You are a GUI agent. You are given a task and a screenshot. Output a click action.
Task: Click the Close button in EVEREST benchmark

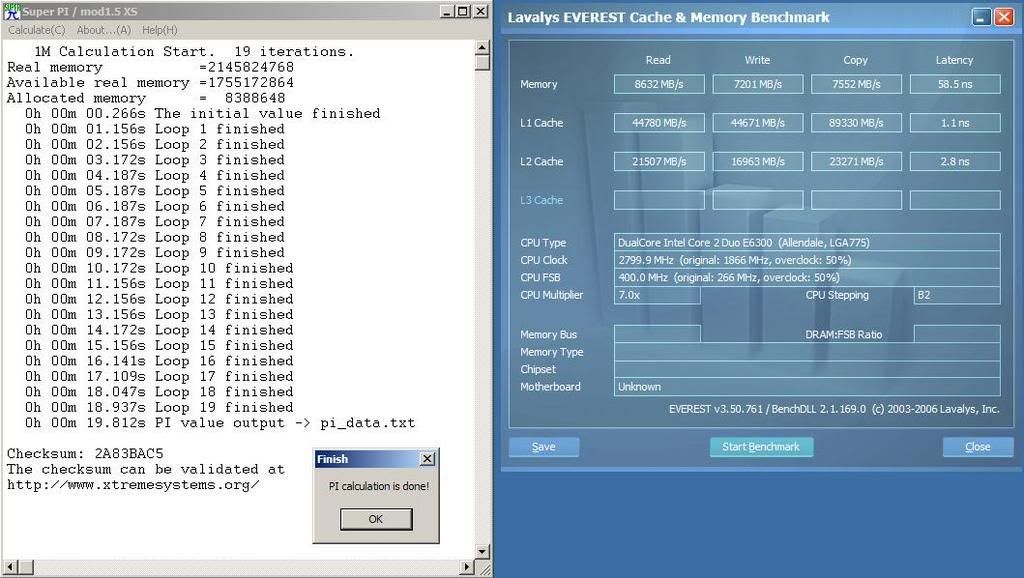(977, 447)
